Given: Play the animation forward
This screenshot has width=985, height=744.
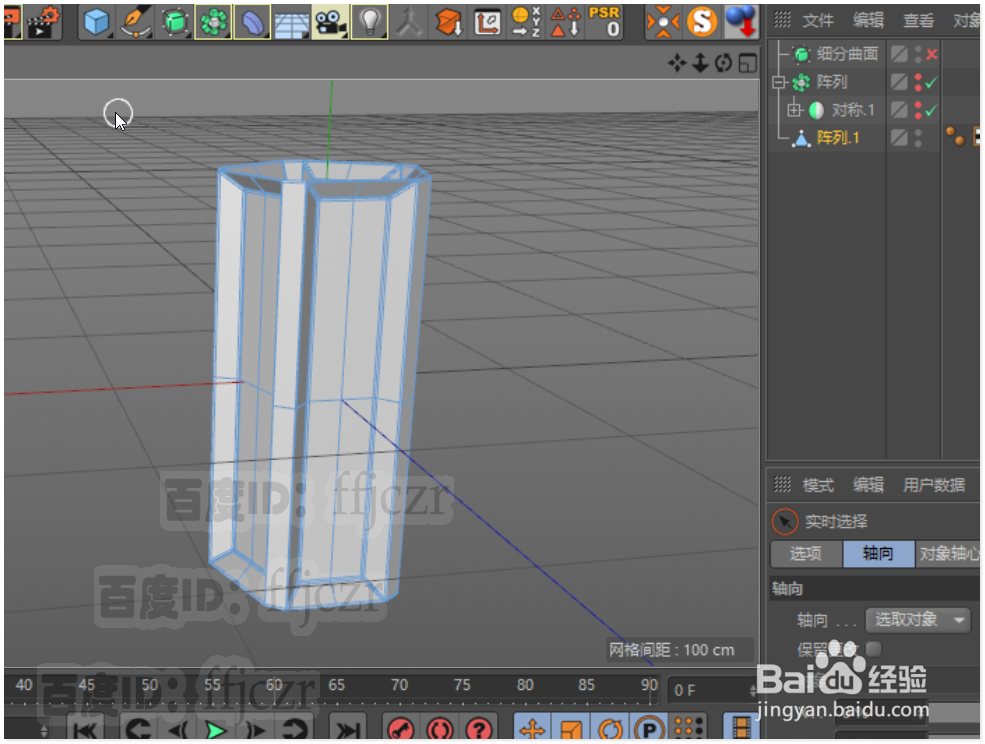Looking at the screenshot, I should tap(216, 730).
